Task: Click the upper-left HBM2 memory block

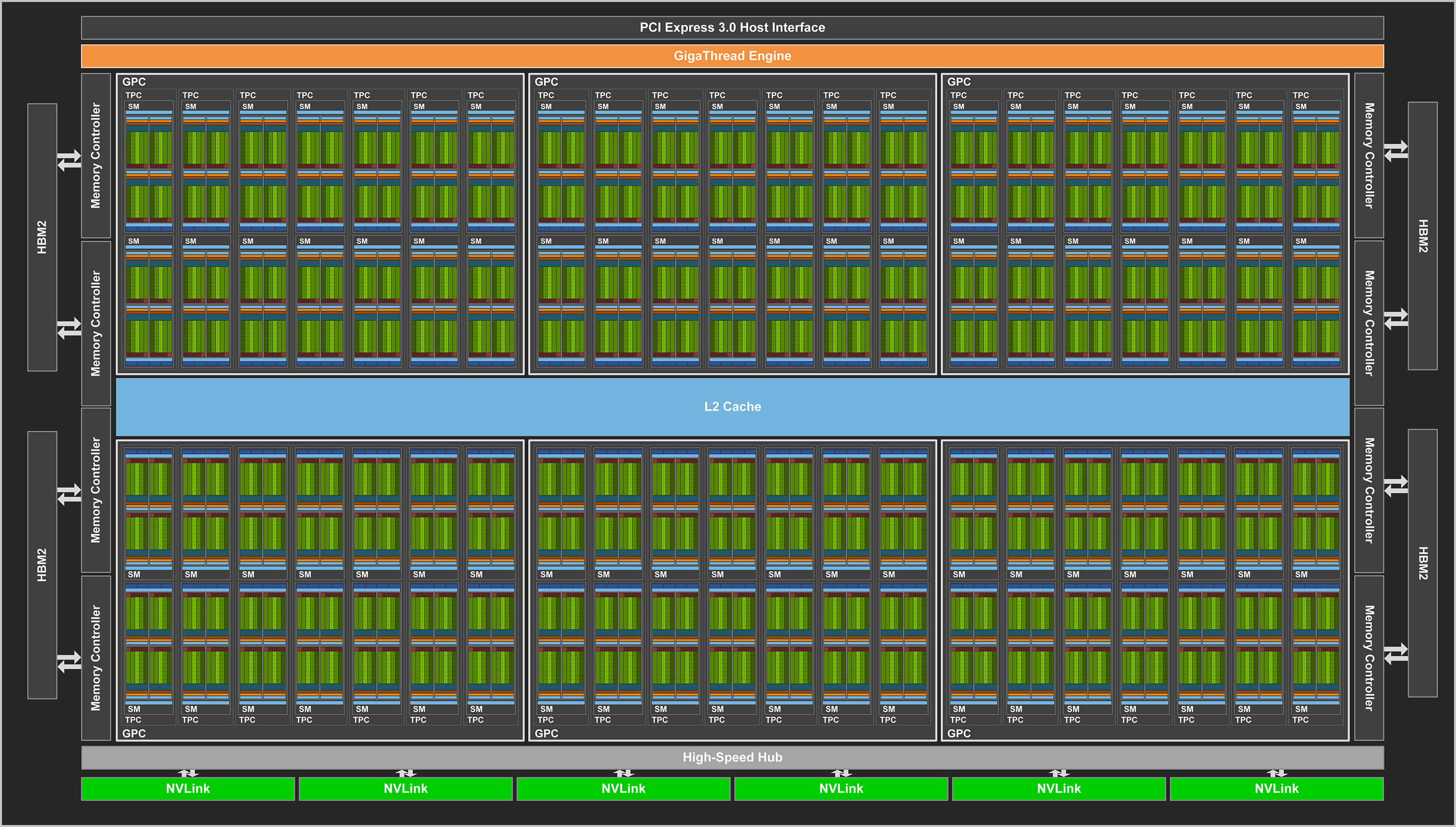Action: [42, 237]
